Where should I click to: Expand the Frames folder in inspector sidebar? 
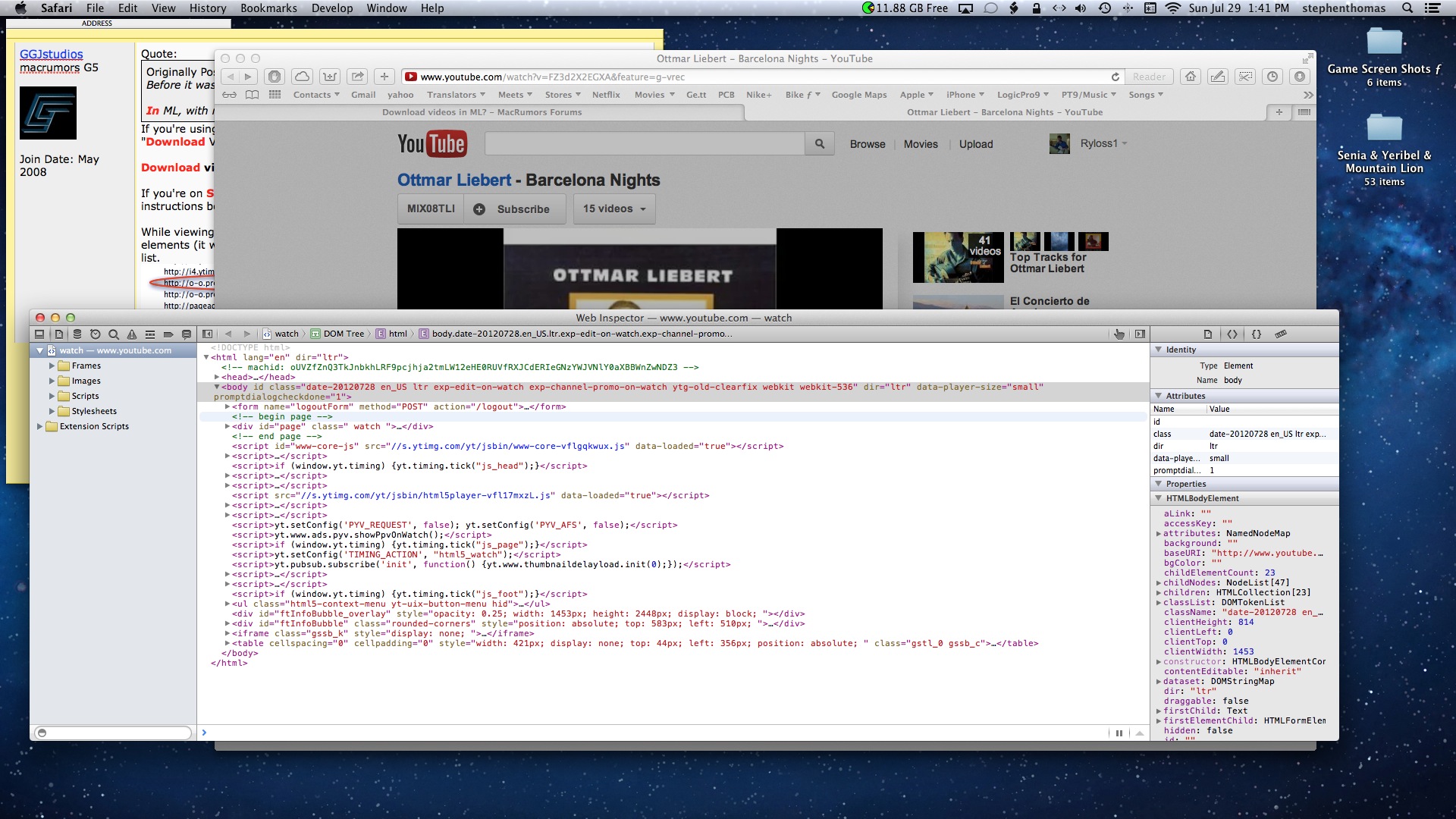pos(52,366)
